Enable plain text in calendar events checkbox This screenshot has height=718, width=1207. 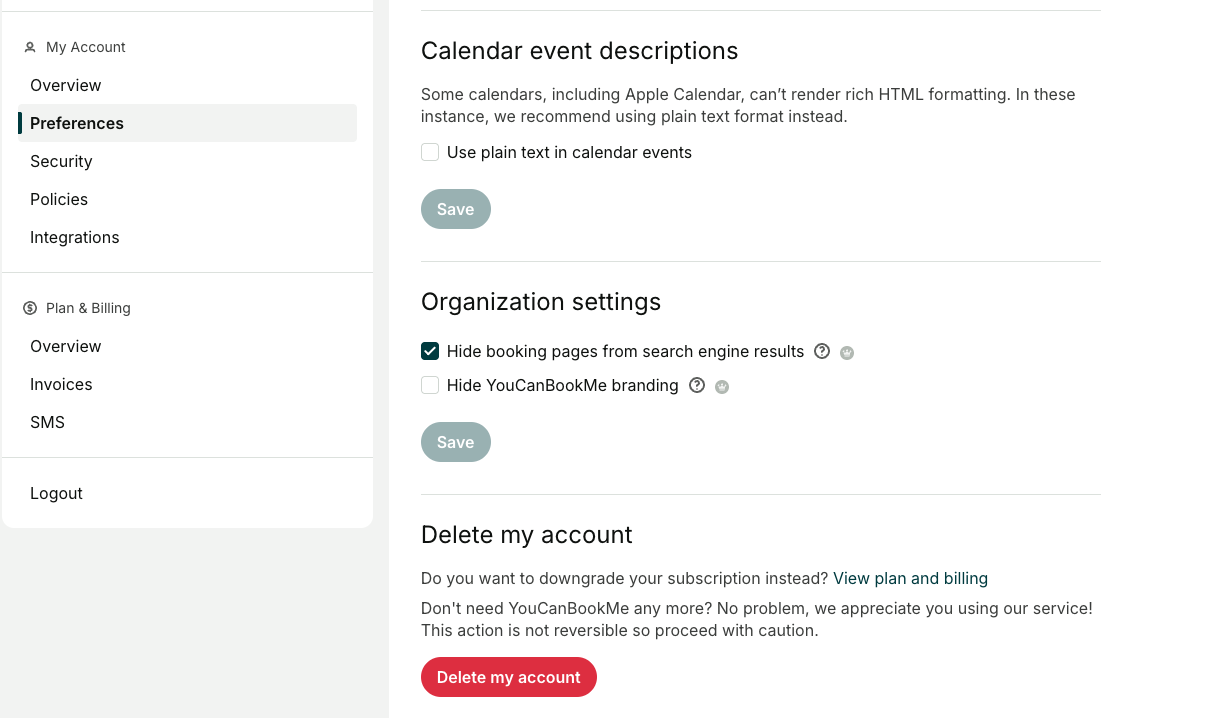click(x=430, y=152)
